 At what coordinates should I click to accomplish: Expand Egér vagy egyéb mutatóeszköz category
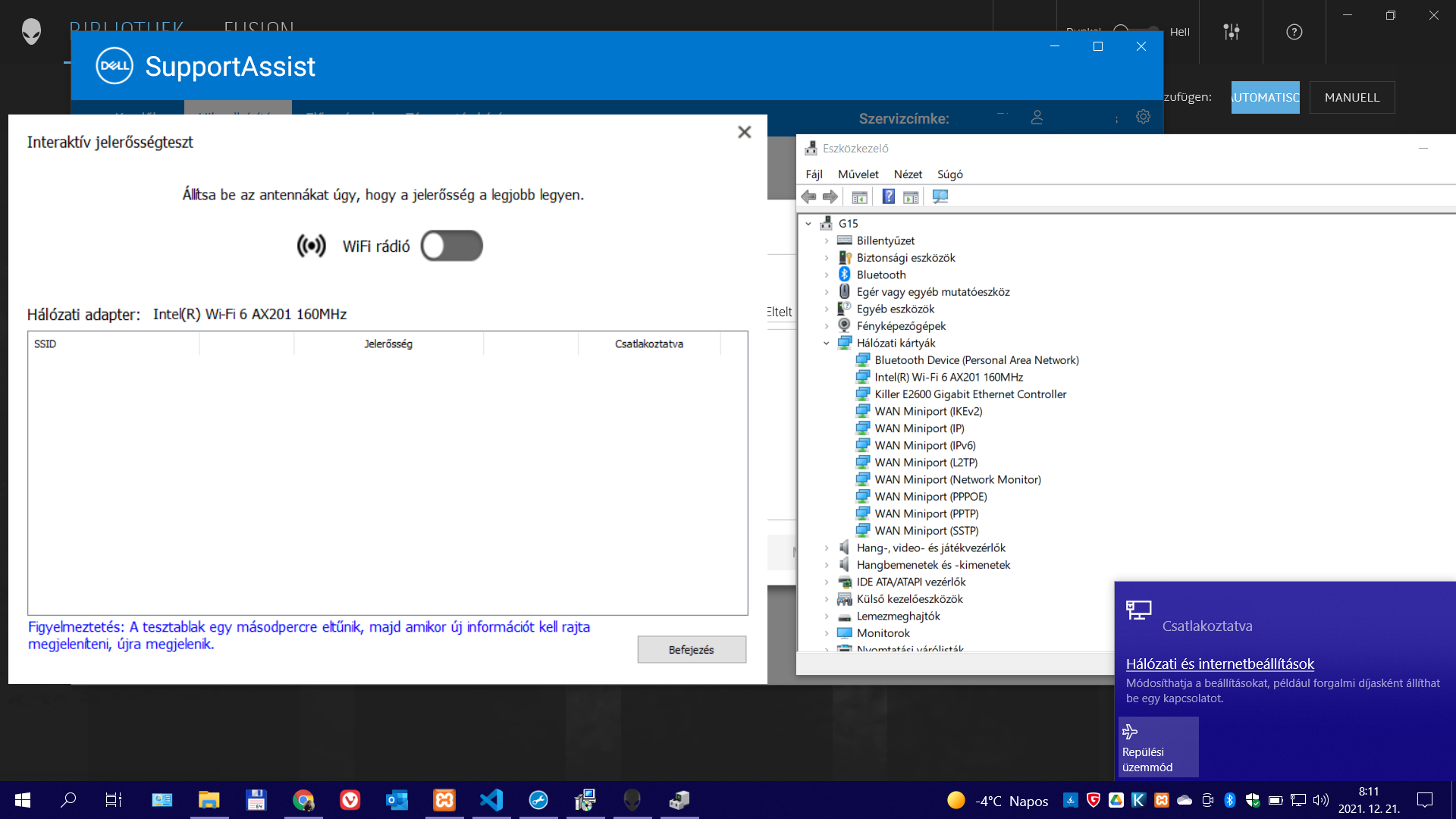pyautogui.click(x=827, y=292)
